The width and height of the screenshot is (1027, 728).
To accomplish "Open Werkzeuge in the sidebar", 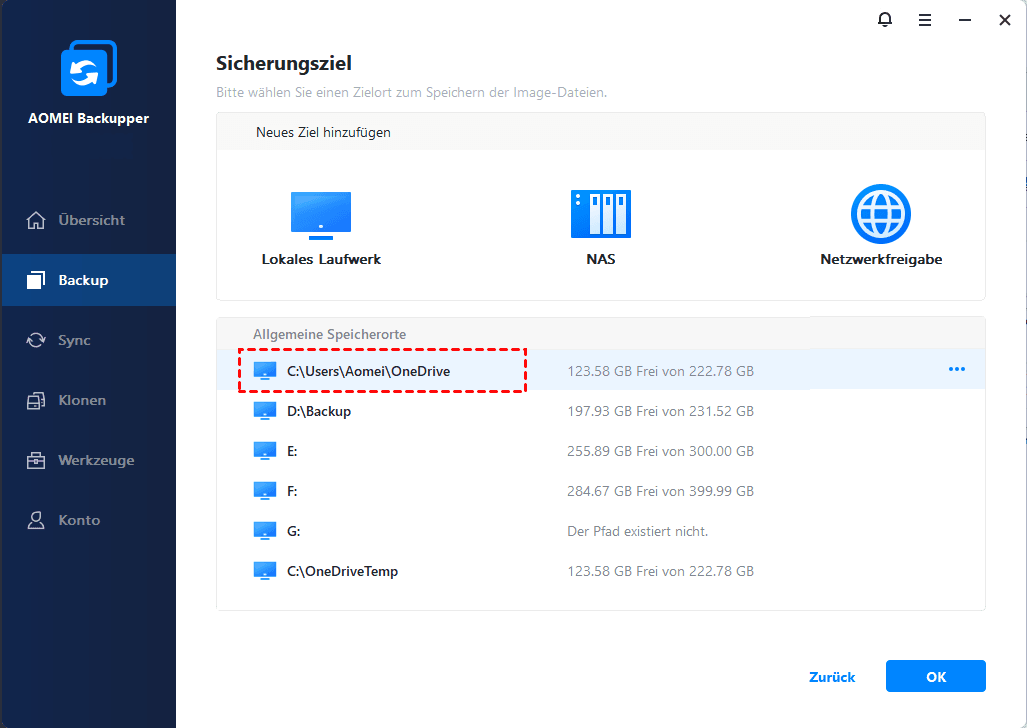I will (x=88, y=460).
